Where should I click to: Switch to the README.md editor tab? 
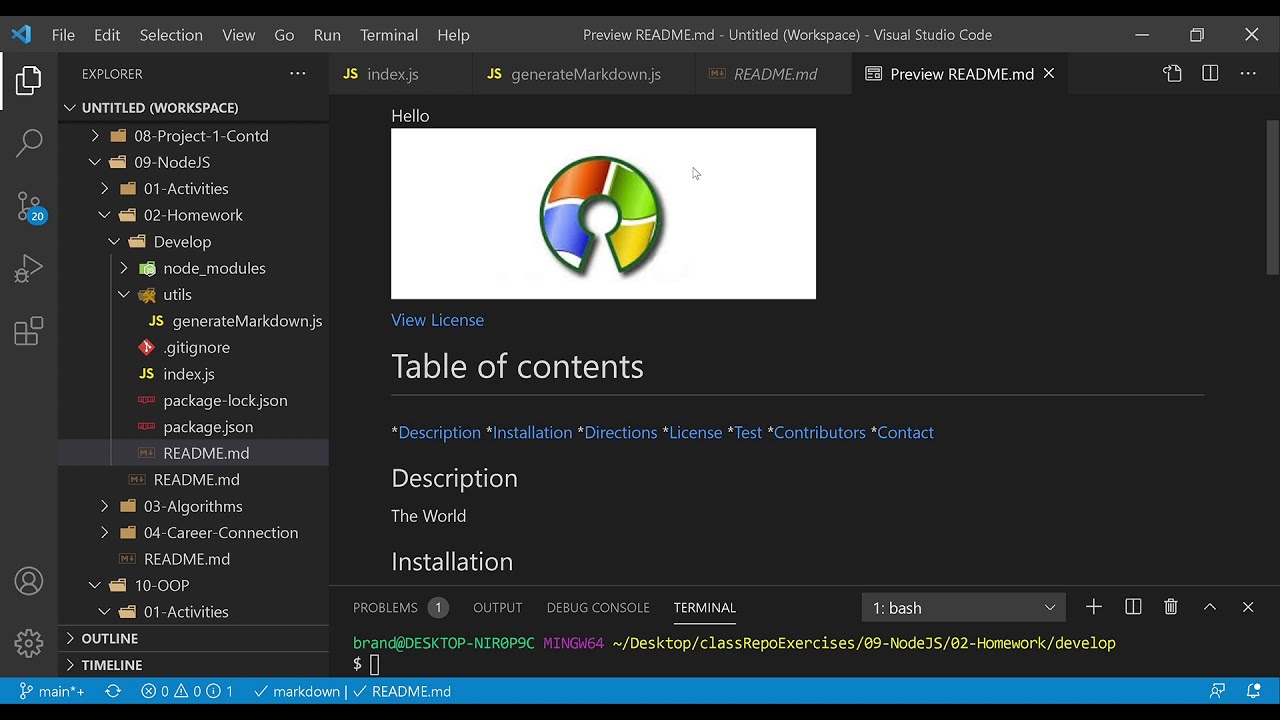pyautogui.click(x=774, y=74)
